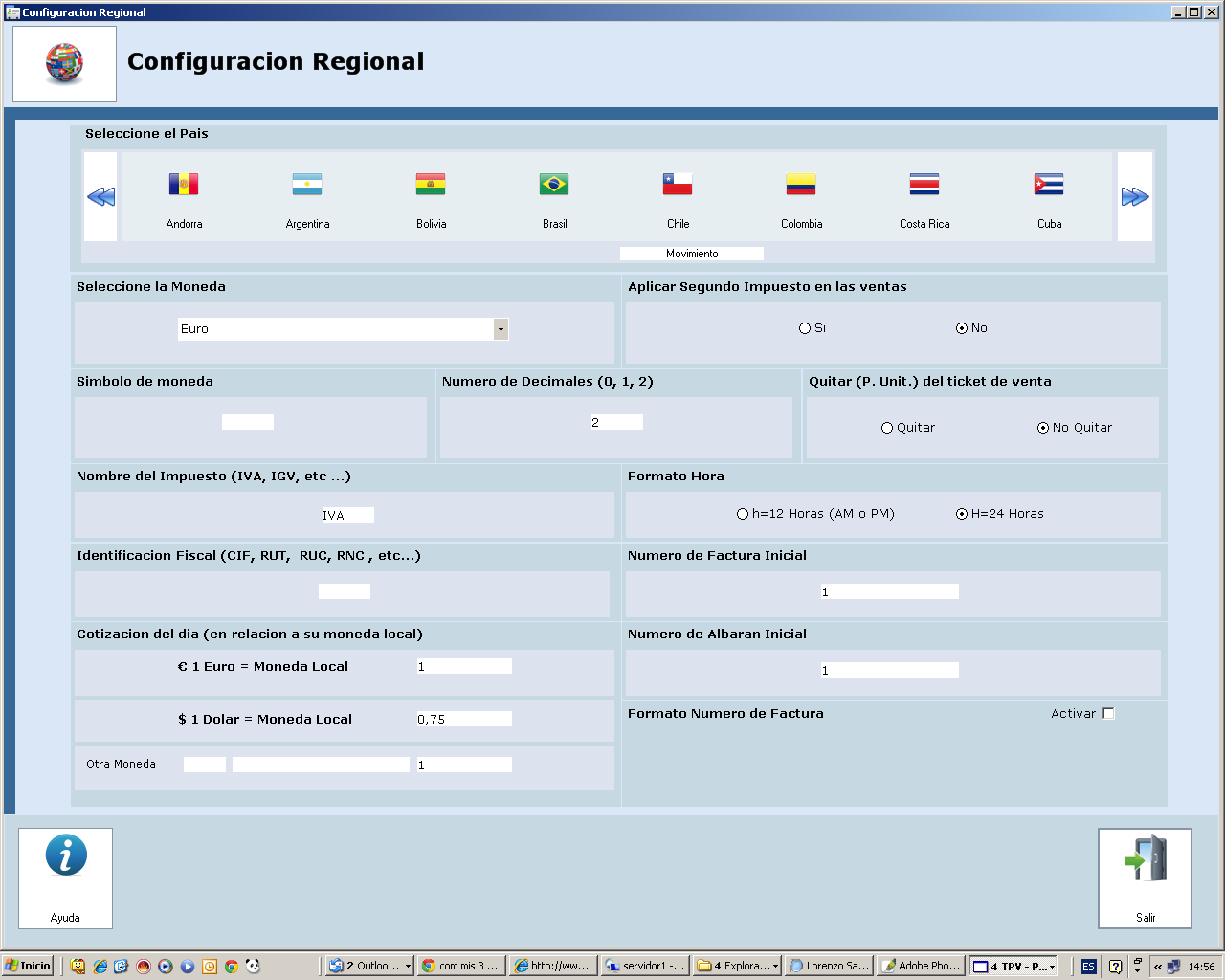The height and width of the screenshot is (980, 1225).
Task: Choose the Cuba flag
Action: point(1049,184)
